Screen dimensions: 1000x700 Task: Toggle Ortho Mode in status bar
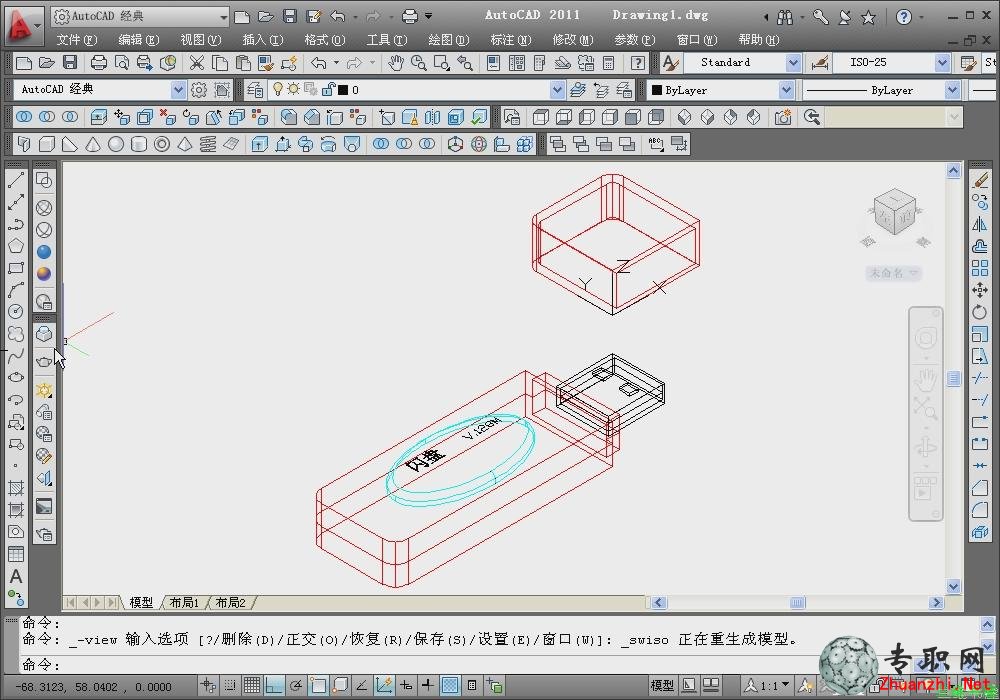[x=274, y=686]
